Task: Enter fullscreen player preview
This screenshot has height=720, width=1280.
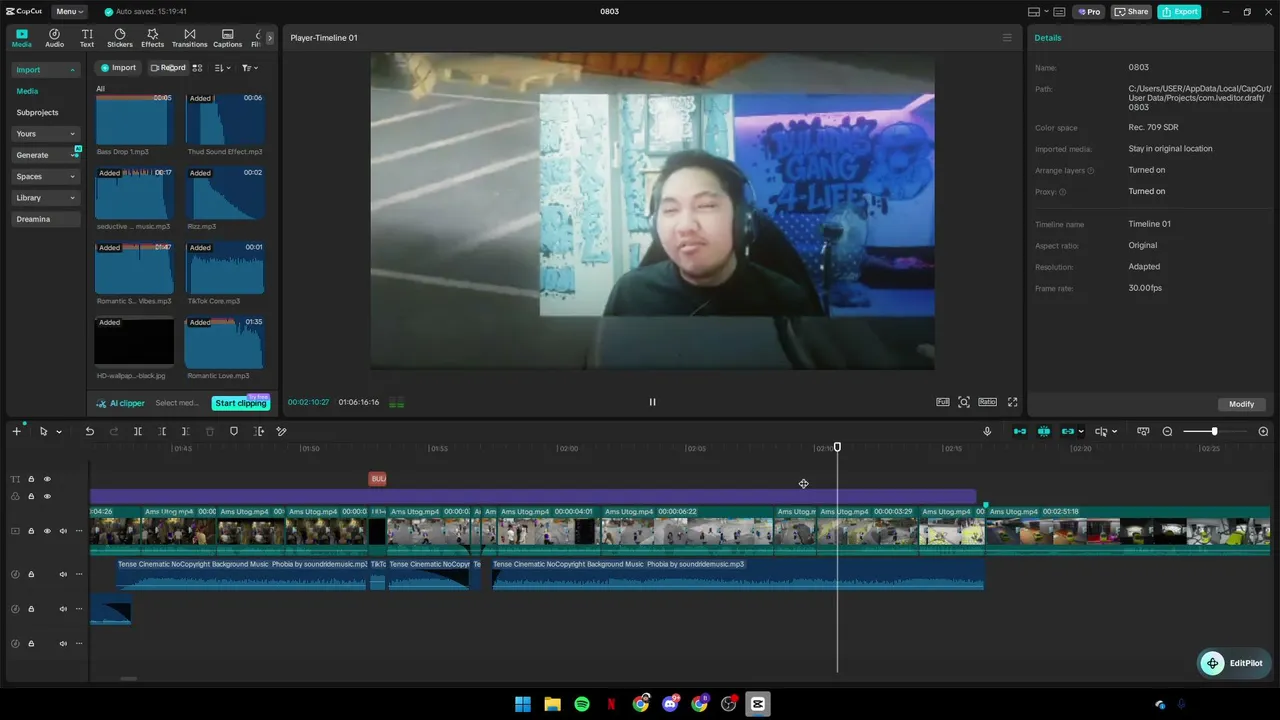Action: pos(1012,402)
